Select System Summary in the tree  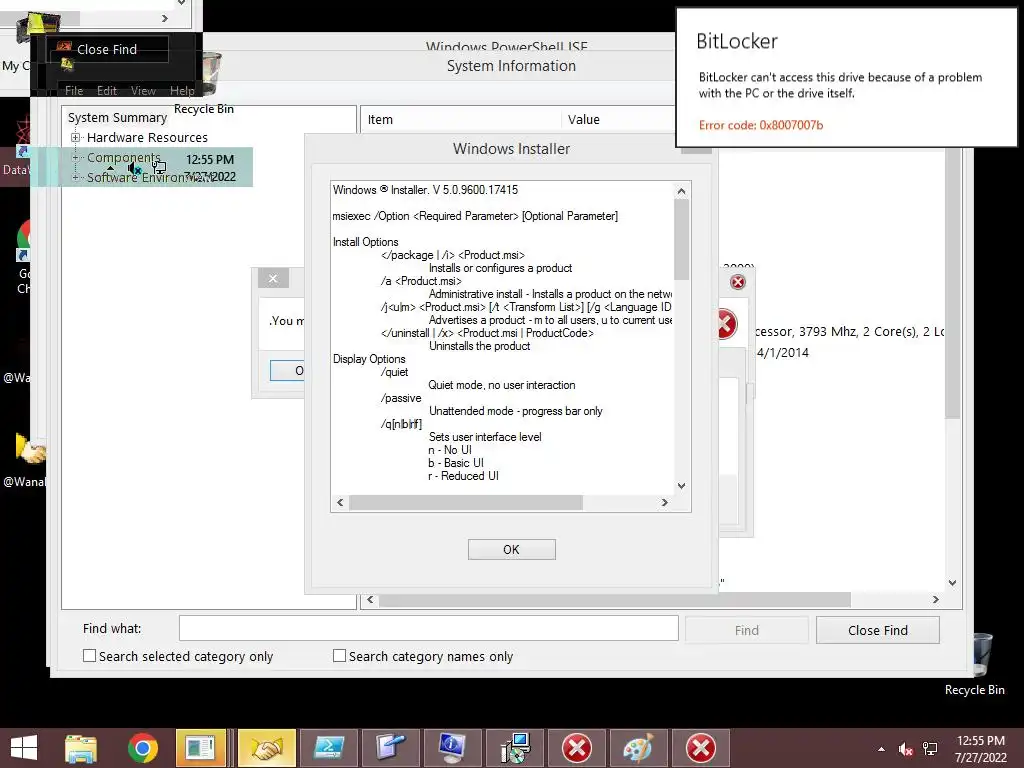[x=118, y=118]
